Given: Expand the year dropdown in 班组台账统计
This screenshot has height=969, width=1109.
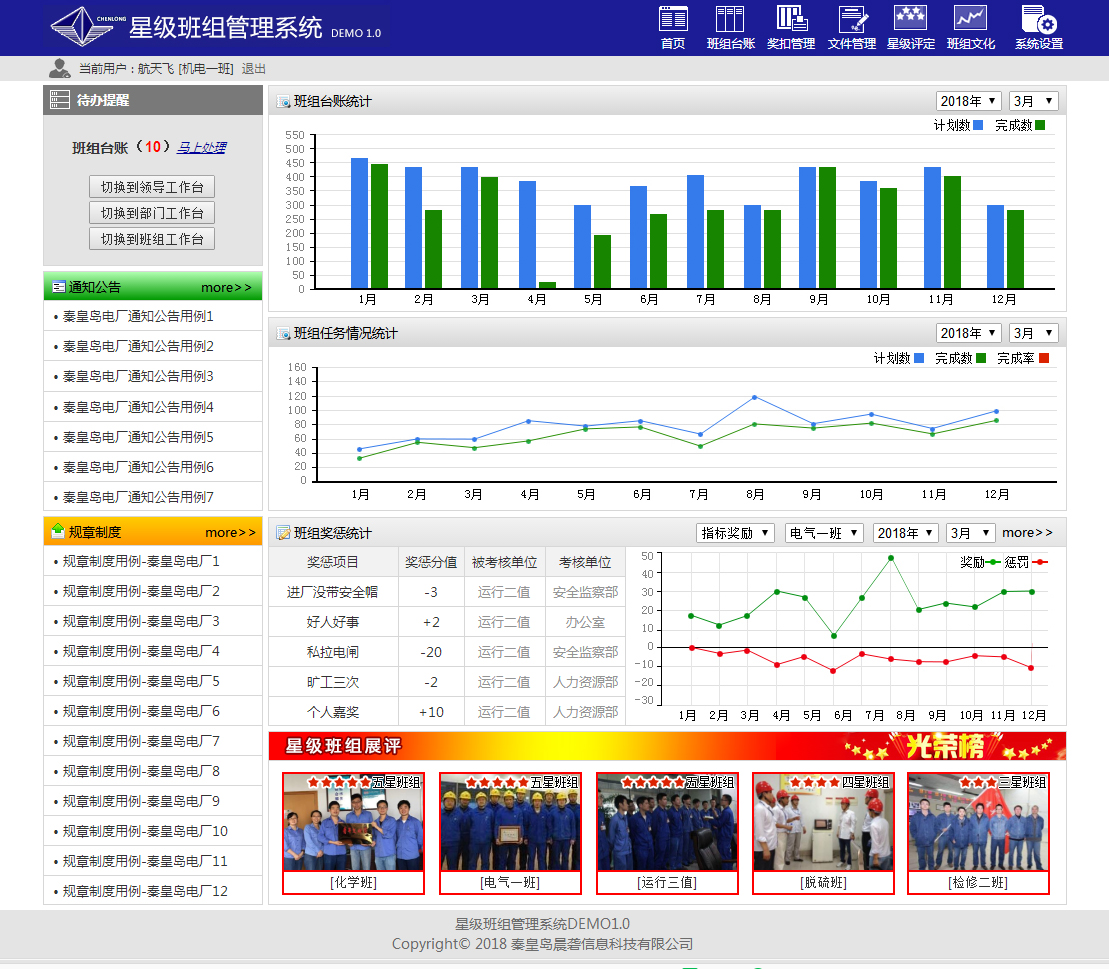Looking at the screenshot, I should pos(968,101).
